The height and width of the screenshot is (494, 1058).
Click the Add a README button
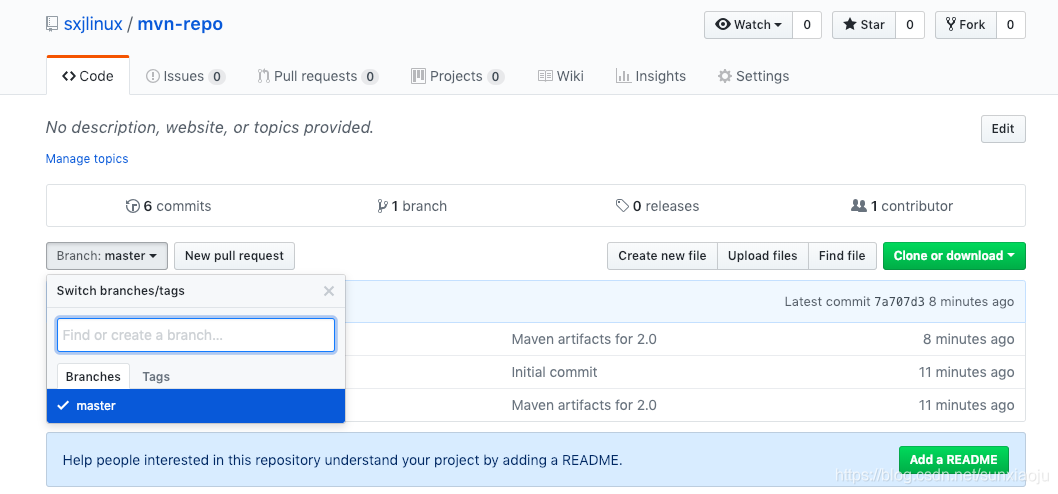[953, 460]
